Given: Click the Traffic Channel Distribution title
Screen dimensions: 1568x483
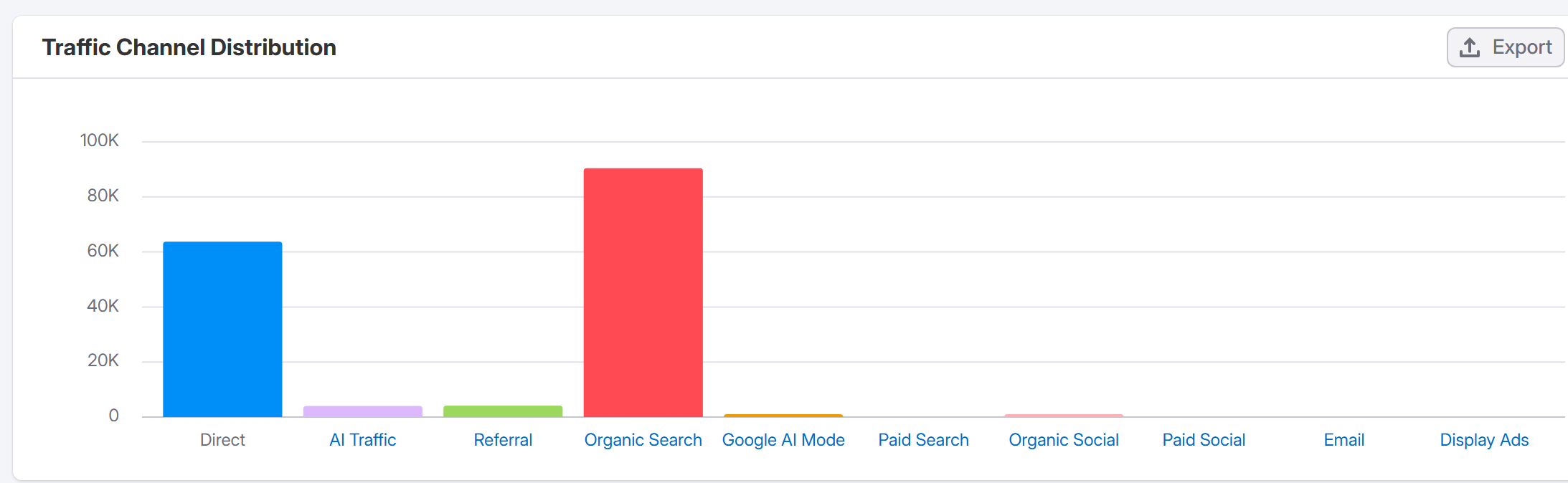Looking at the screenshot, I should (x=189, y=47).
